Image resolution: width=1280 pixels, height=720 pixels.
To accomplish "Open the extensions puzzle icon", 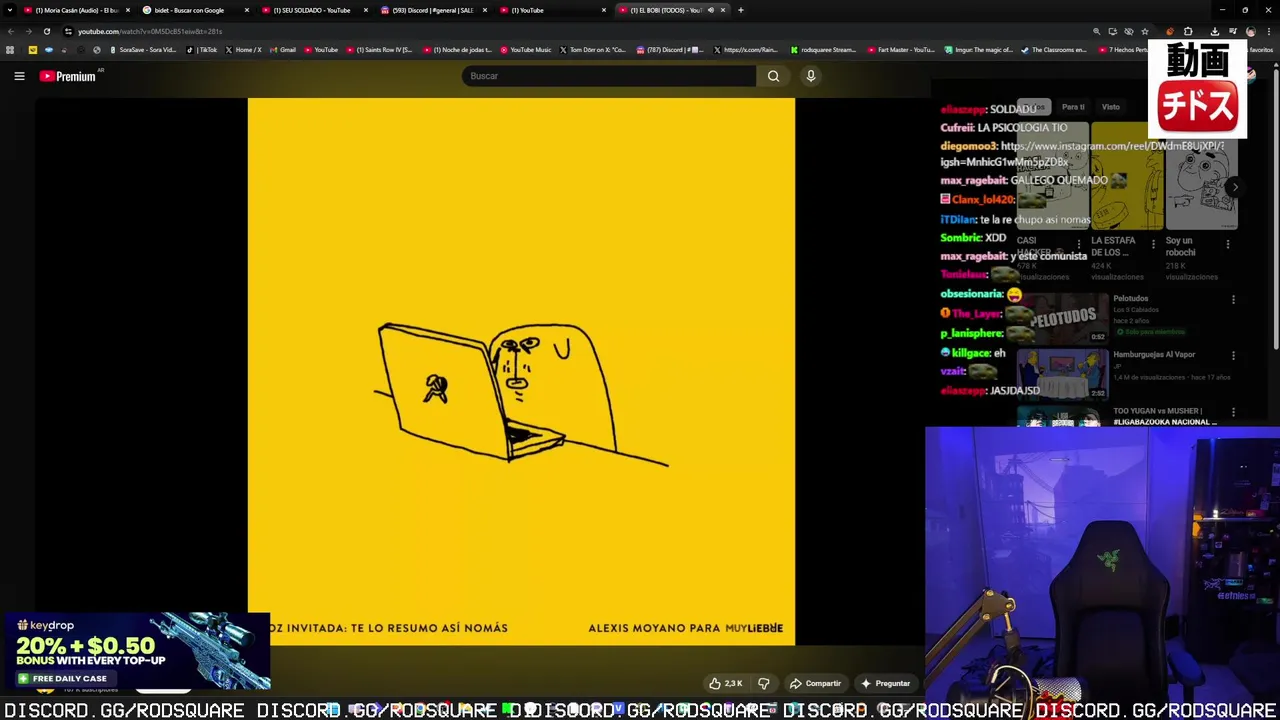I will 1188,31.
